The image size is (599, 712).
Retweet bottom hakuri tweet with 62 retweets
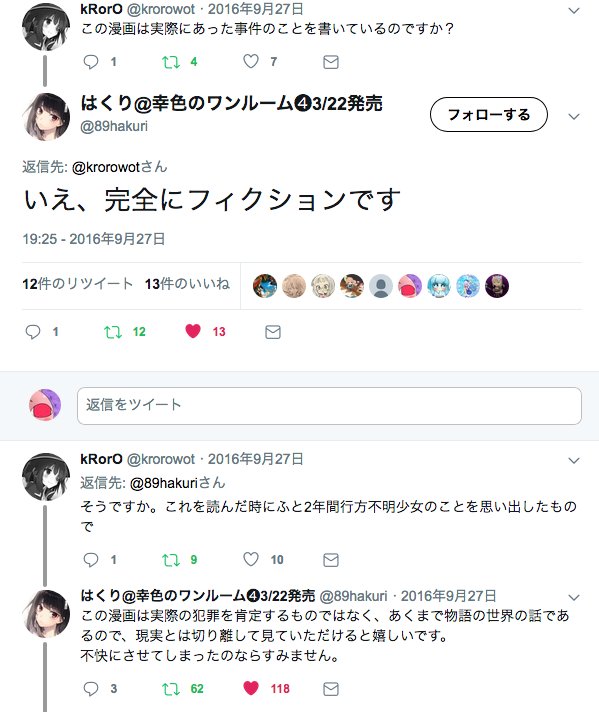[171, 689]
